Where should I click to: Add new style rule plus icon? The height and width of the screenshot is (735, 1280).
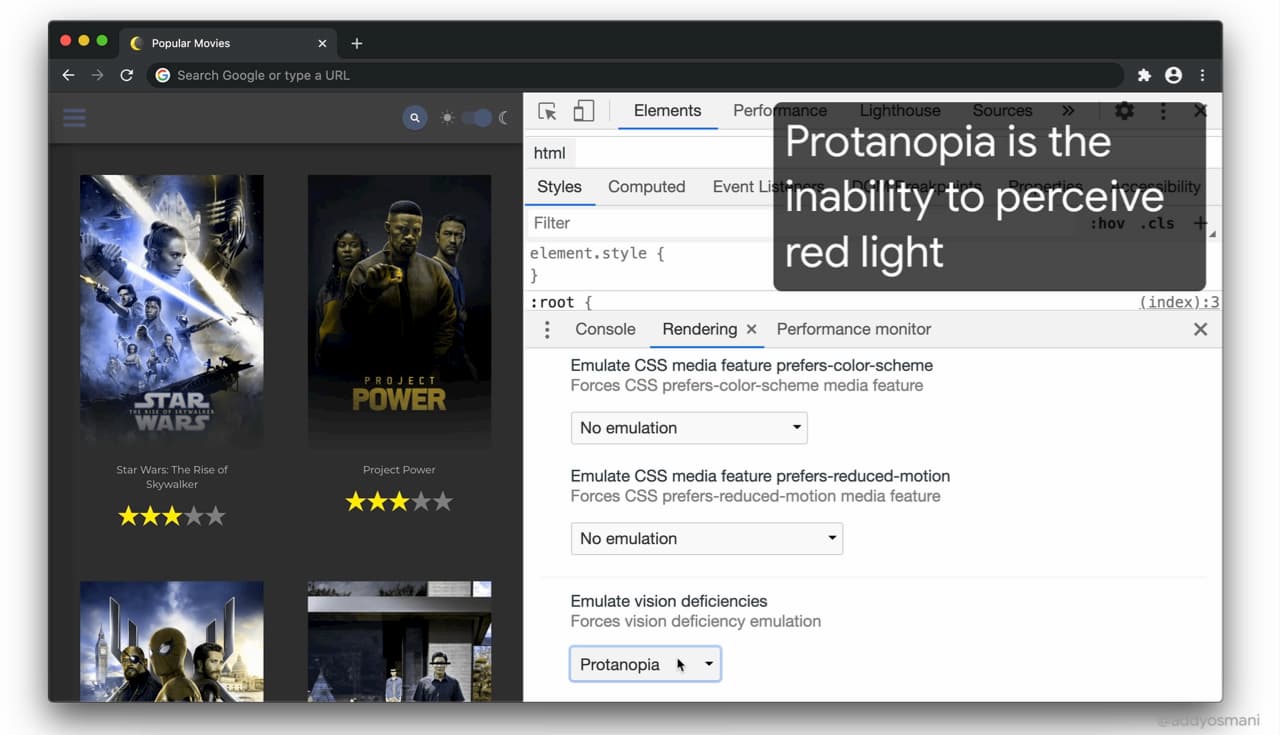point(1200,223)
